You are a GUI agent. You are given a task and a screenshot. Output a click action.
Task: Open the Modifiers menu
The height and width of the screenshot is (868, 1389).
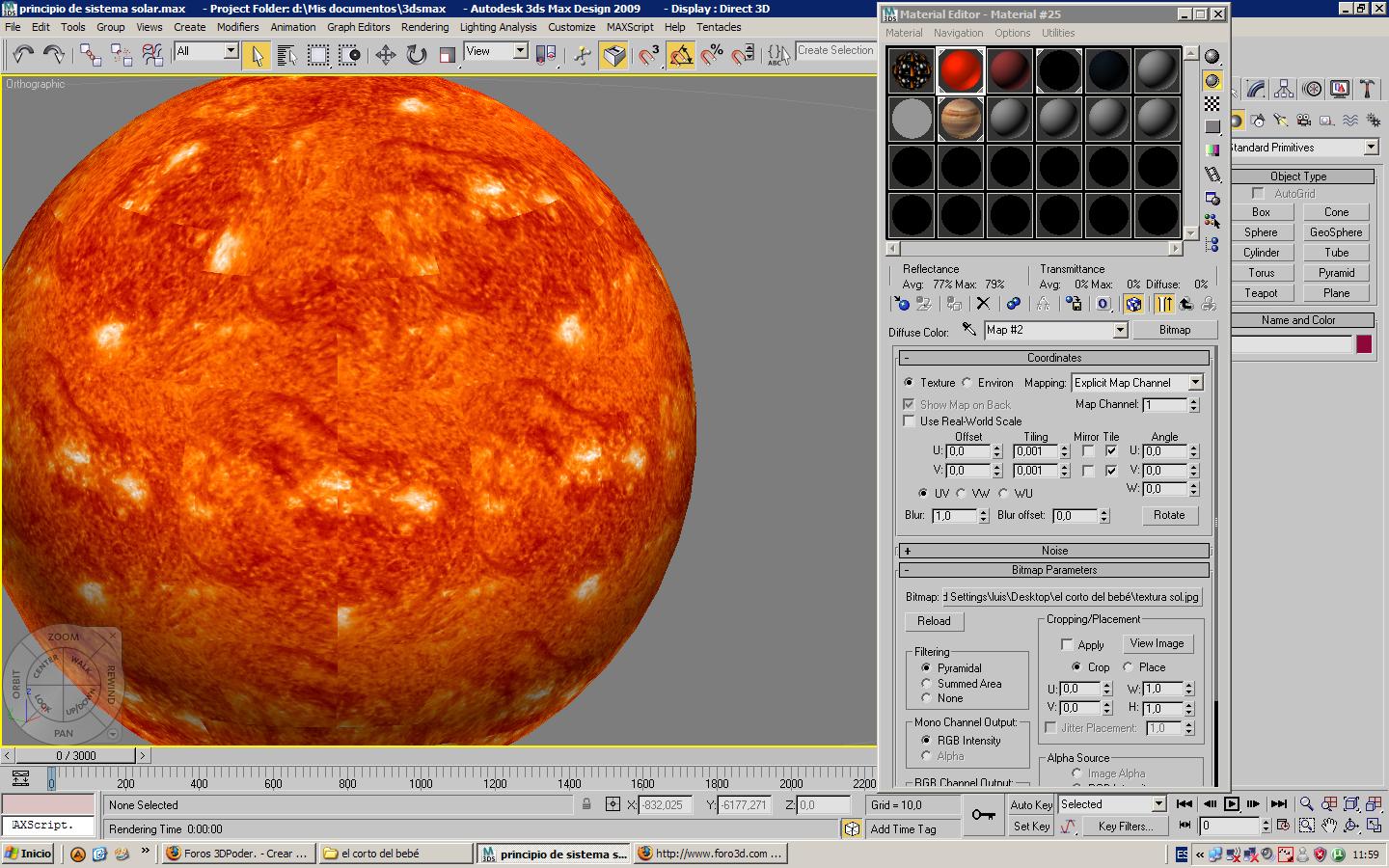point(237,27)
